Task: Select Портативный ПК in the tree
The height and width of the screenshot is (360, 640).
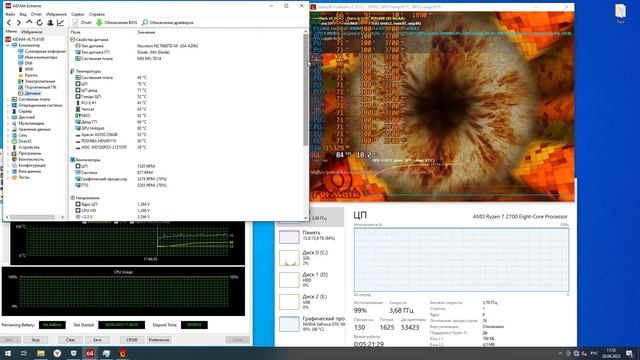Action: 40,87
